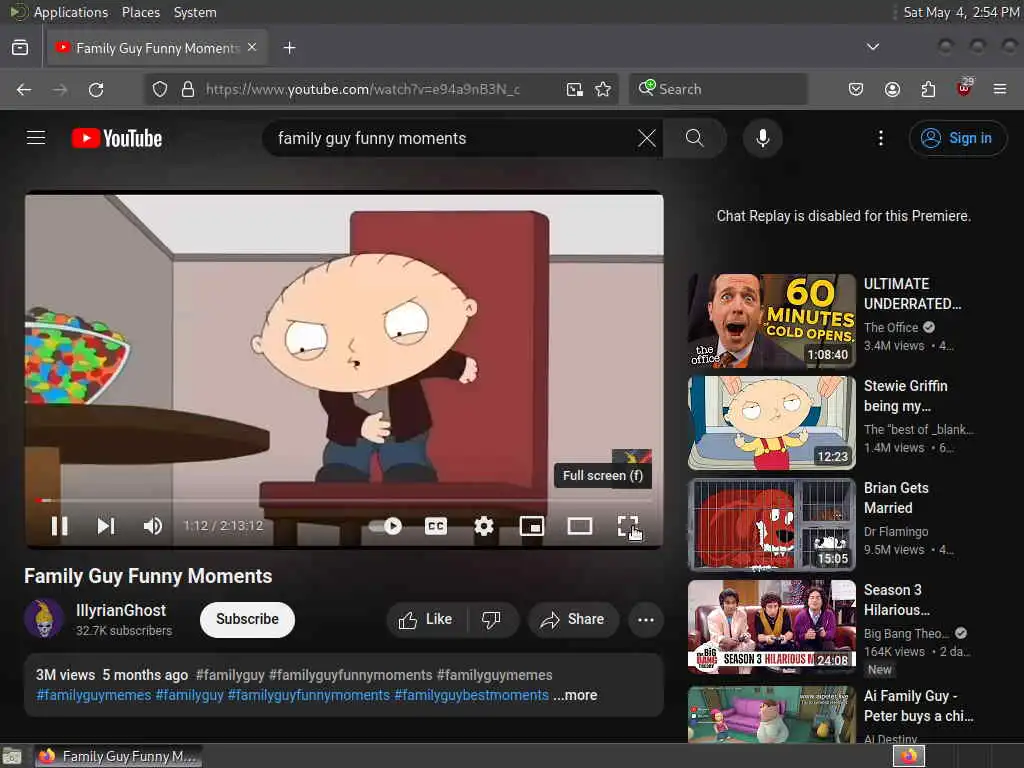Open the Places menu
1024x768 pixels.
[140, 12]
